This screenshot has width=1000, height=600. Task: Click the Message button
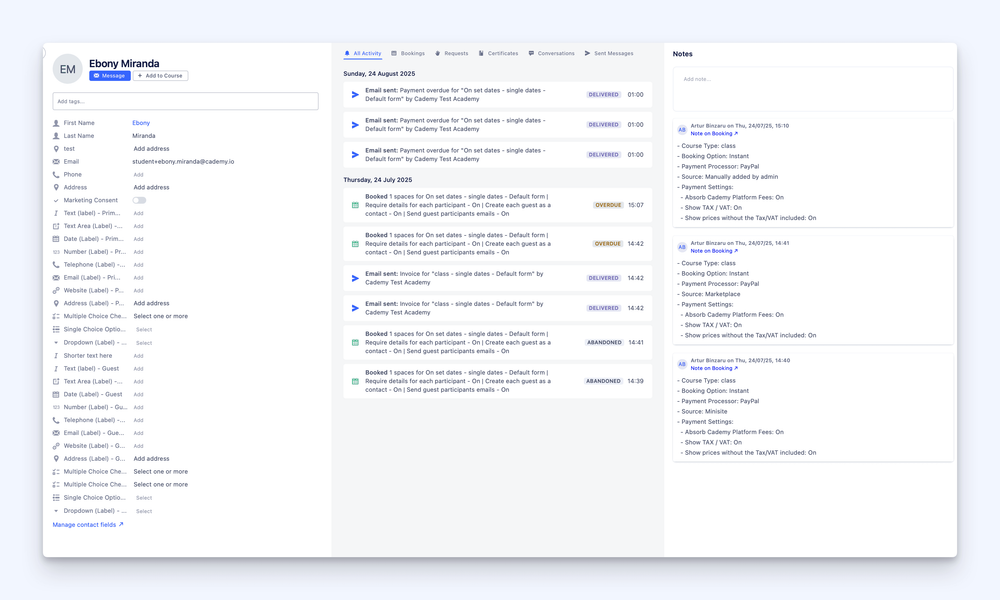109,75
